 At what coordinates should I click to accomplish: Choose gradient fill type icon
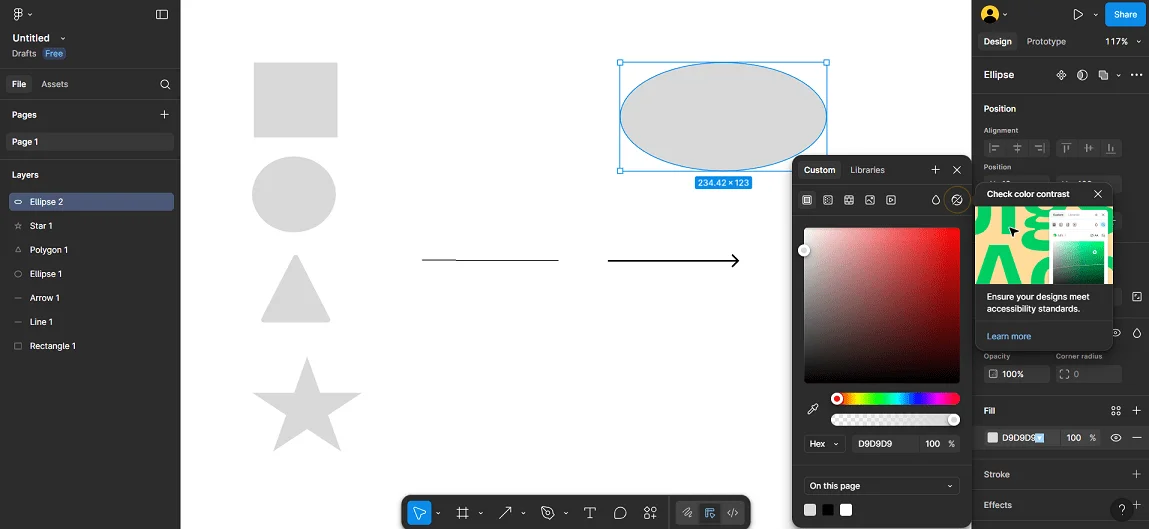pyautogui.click(x=828, y=200)
